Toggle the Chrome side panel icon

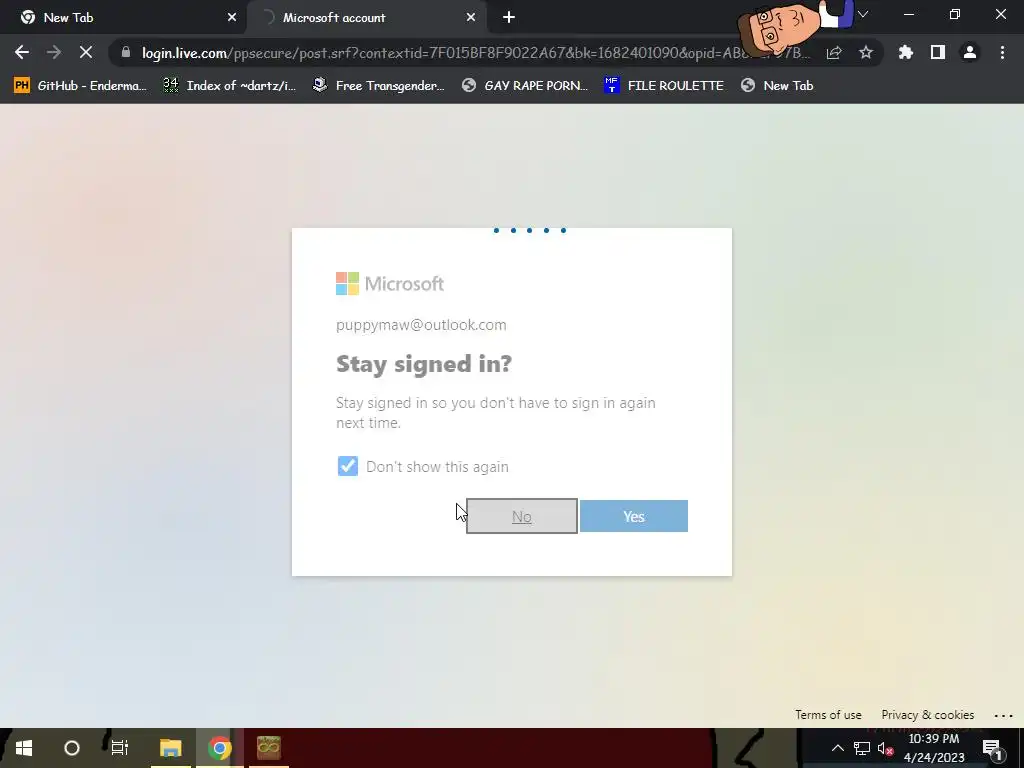(938, 52)
